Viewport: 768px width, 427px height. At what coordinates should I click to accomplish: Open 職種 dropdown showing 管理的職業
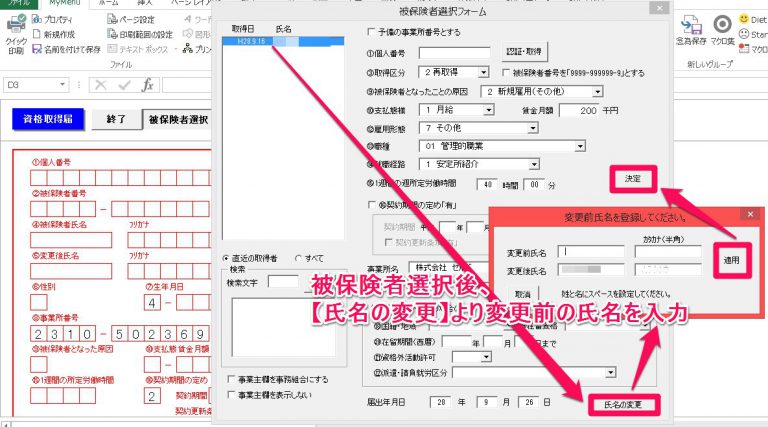click(x=580, y=146)
